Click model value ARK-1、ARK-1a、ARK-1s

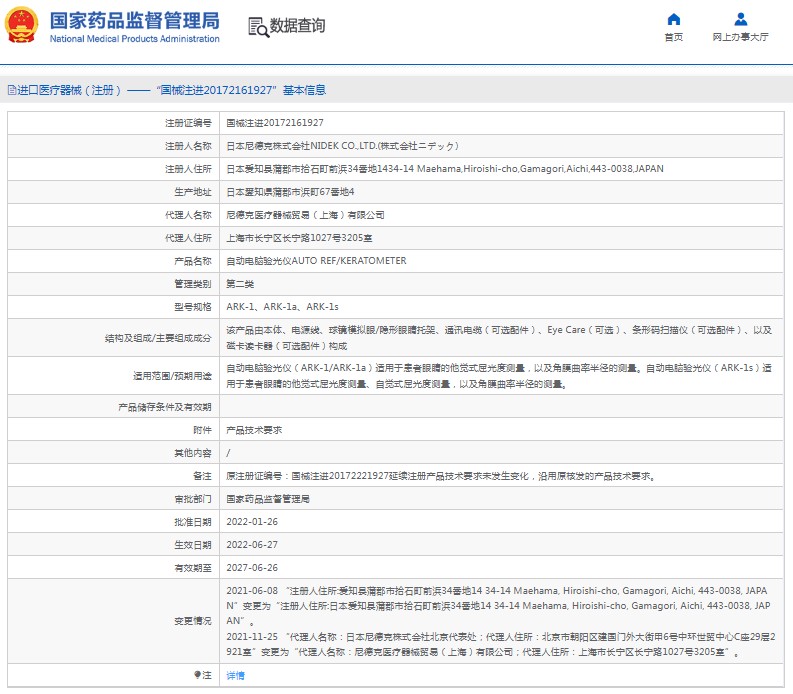pyautogui.click(x=282, y=307)
